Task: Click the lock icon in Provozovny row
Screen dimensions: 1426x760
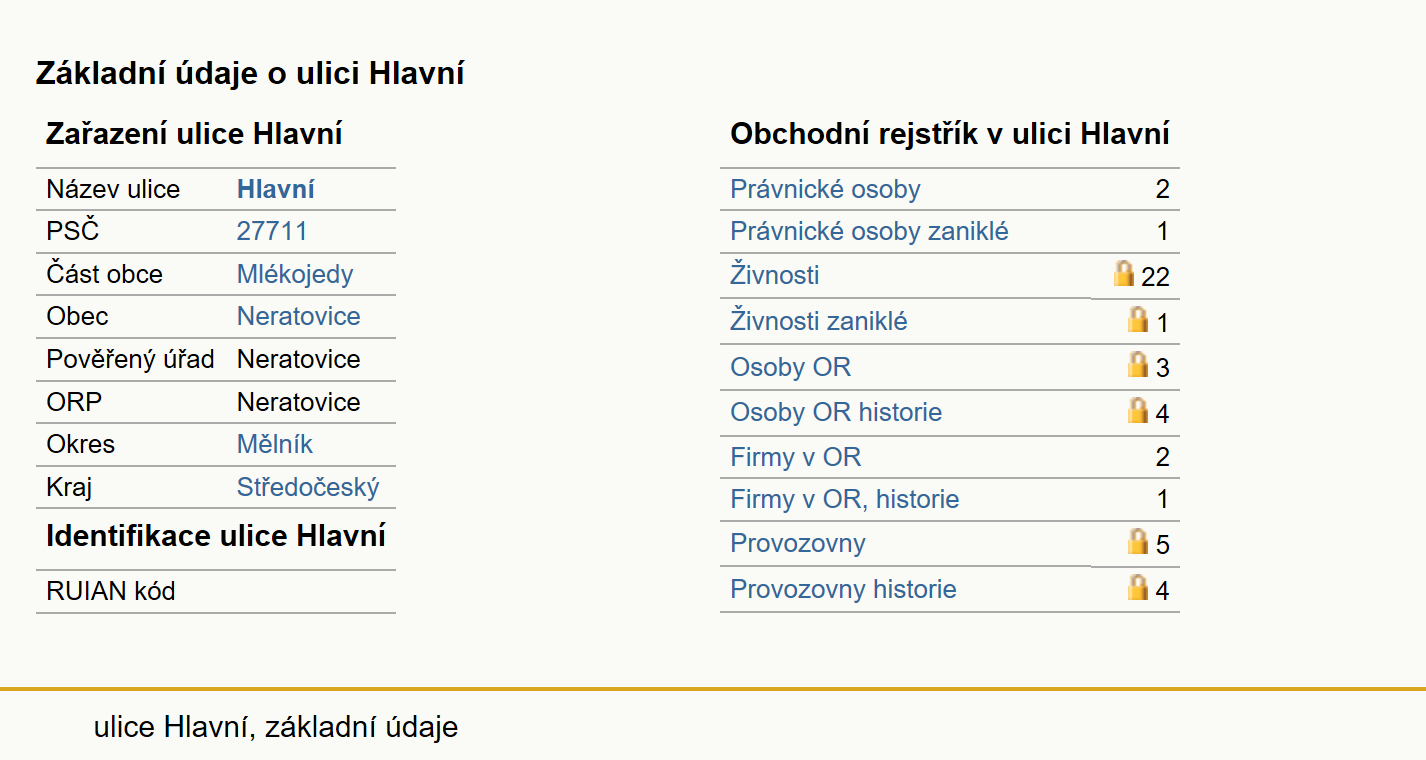Action: point(1138,541)
